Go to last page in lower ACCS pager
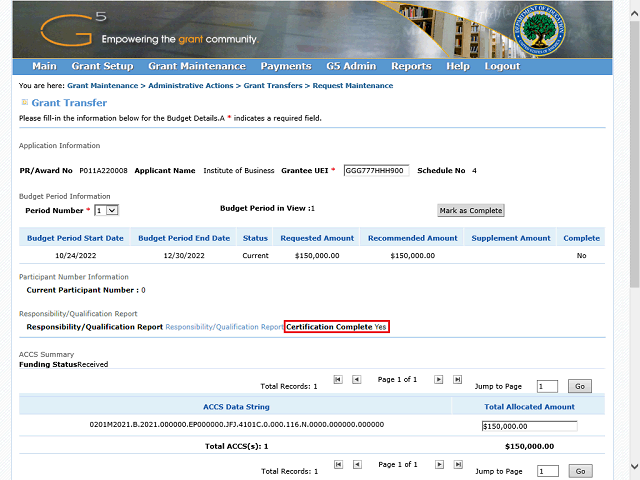Viewport: 640px width, 480px height. coord(458,464)
